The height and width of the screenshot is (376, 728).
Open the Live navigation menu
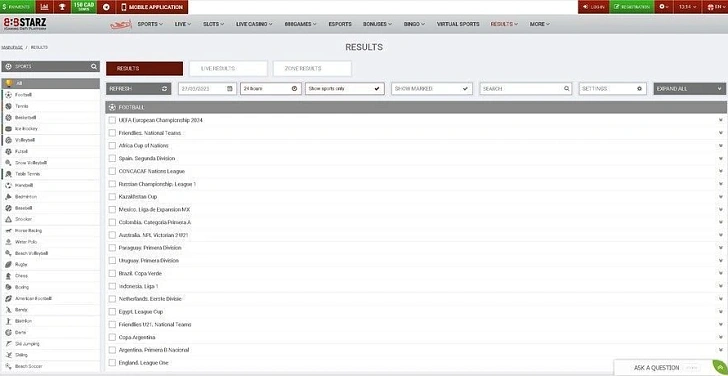coord(182,24)
